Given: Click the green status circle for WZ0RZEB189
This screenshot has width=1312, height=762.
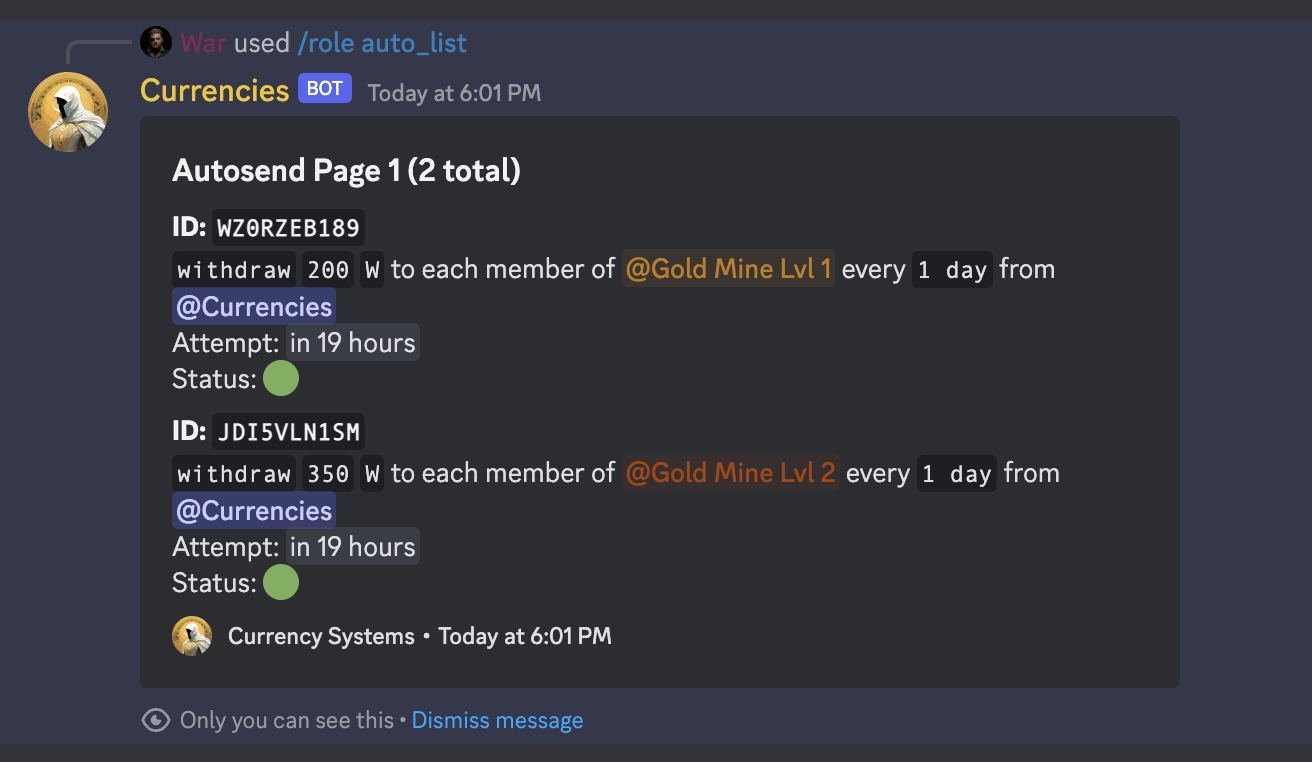Looking at the screenshot, I should point(281,379).
